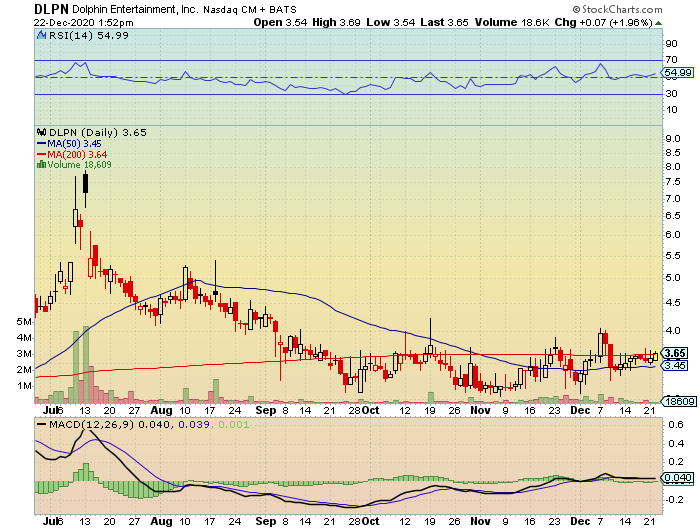This screenshot has width=700, height=530.
Task: Click the MA(200) 3.64 legend entry
Action: click(x=72, y=154)
